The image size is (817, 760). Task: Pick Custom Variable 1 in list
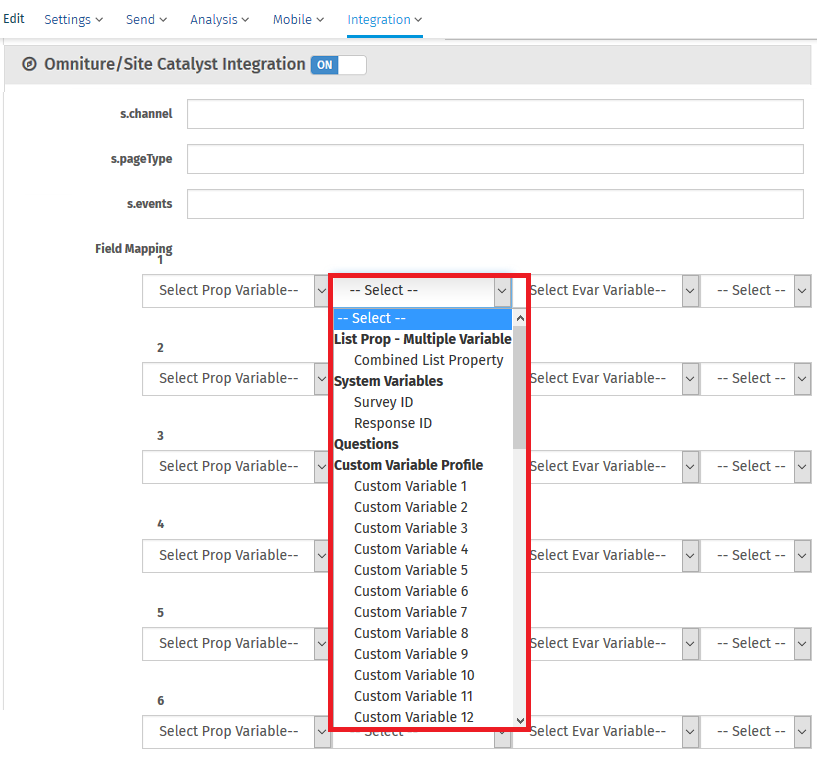[x=410, y=486]
